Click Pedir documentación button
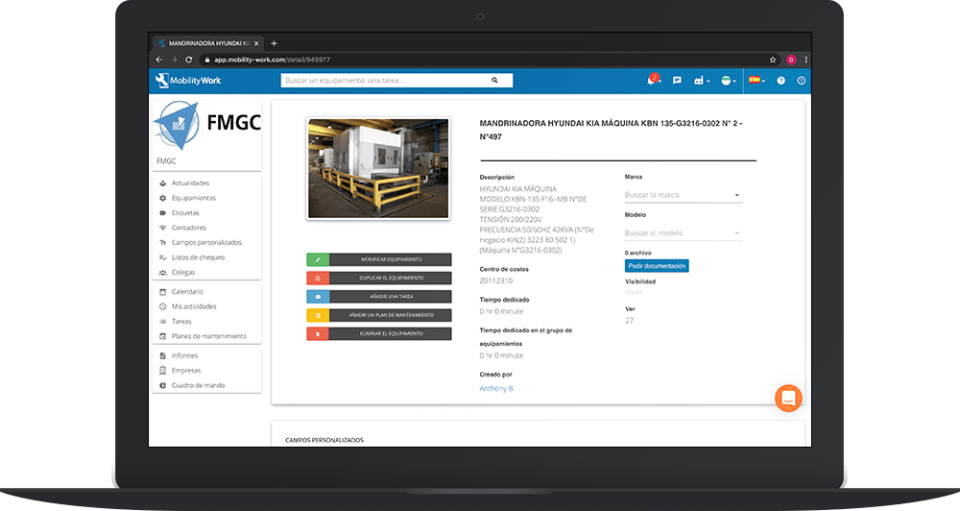960x511 pixels. coord(656,266)
